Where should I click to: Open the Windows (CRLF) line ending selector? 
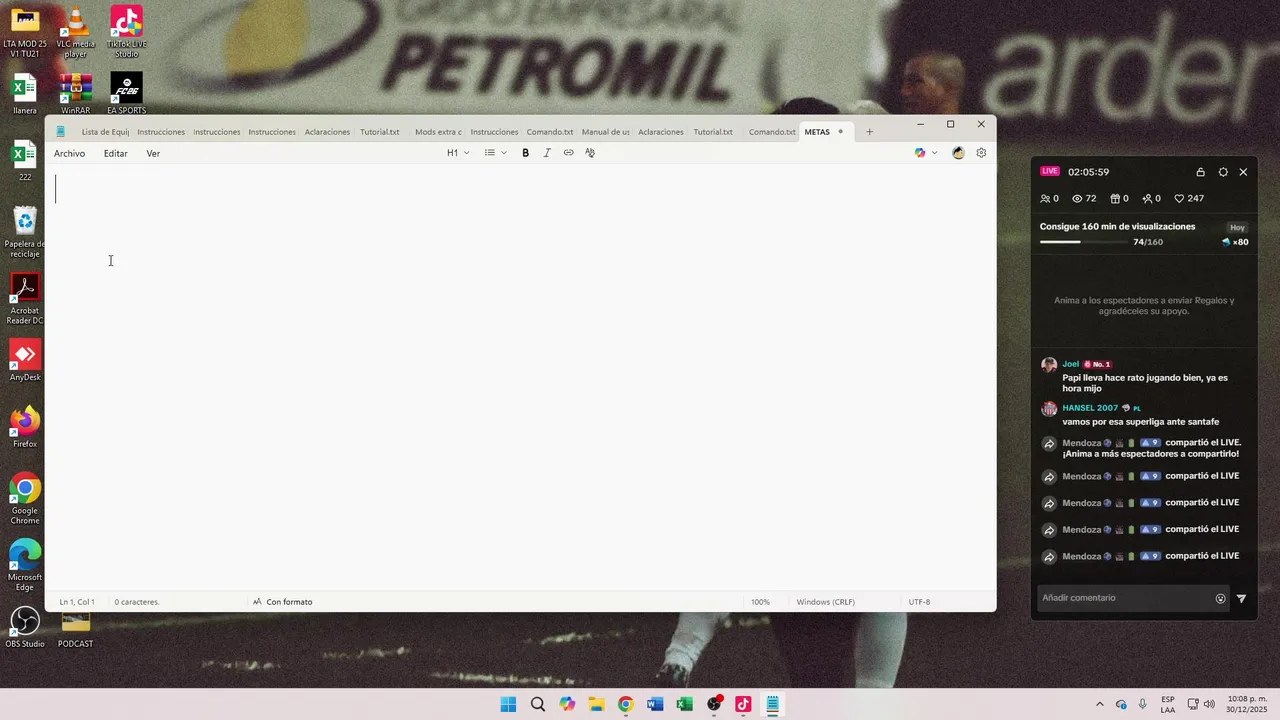pos(825,602)
